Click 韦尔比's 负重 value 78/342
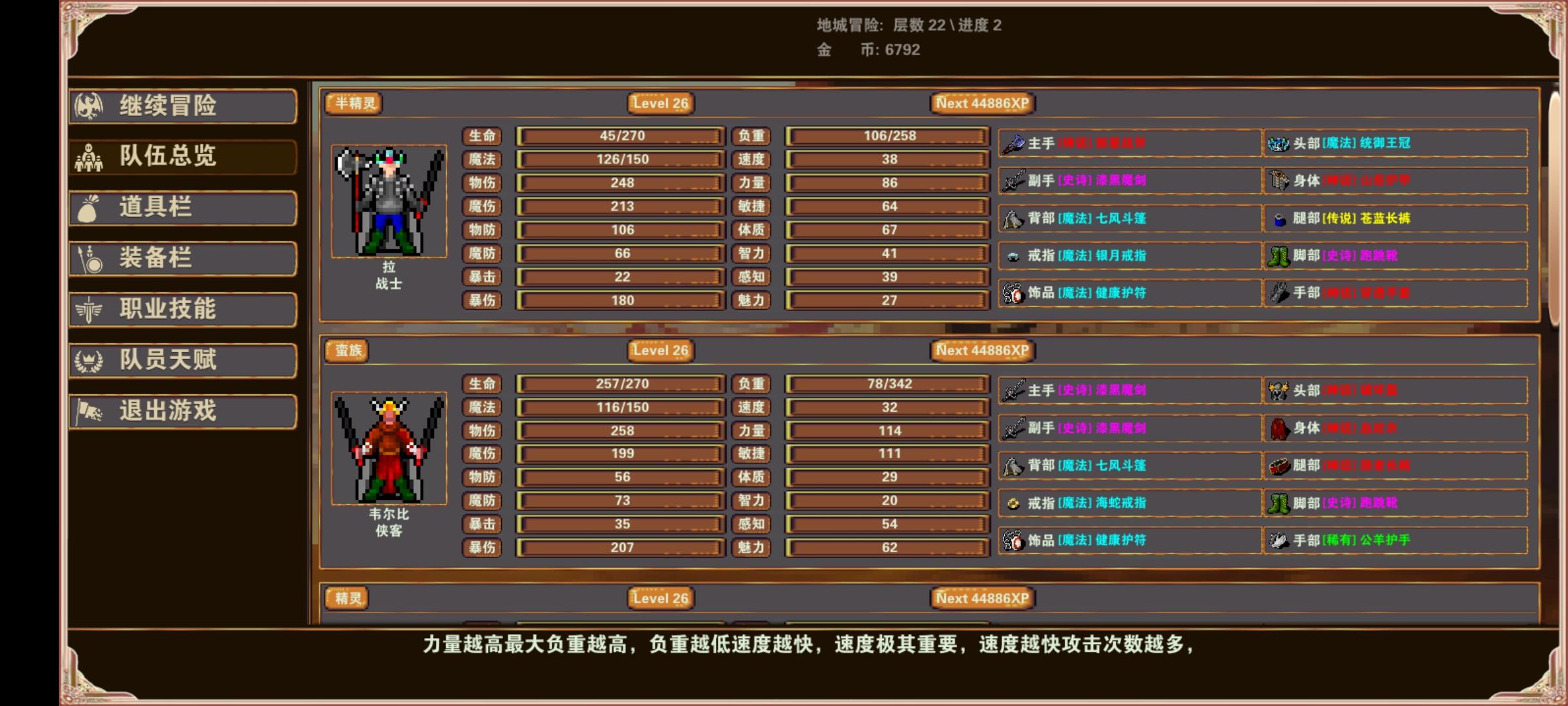 coord(889,384)
